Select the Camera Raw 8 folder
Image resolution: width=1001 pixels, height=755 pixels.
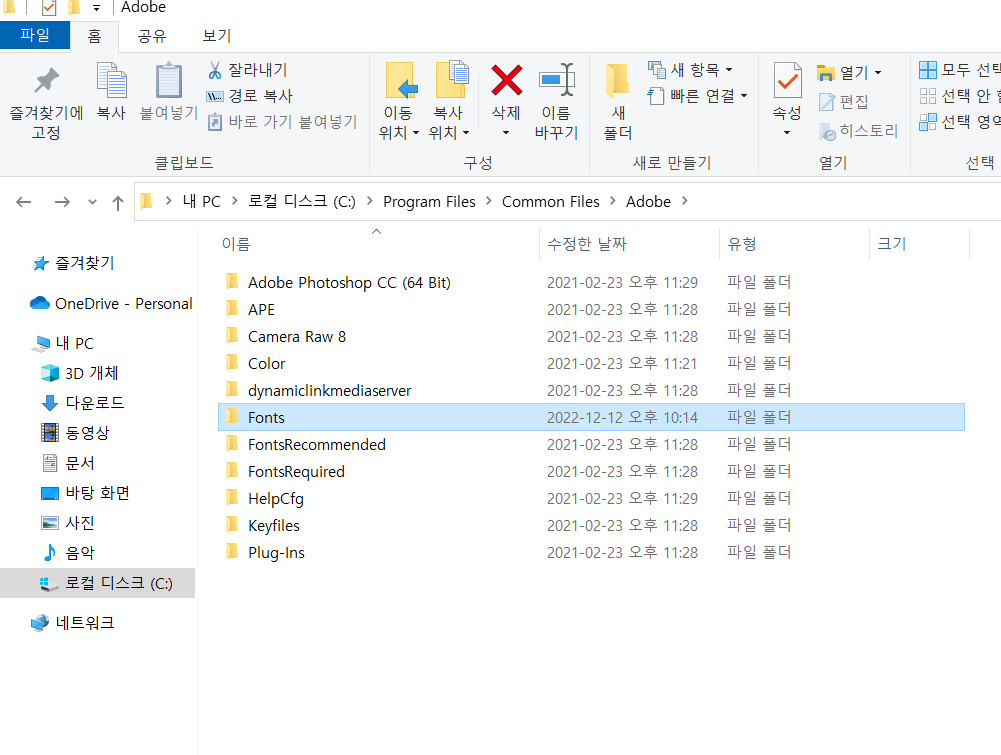click(591, 336)
